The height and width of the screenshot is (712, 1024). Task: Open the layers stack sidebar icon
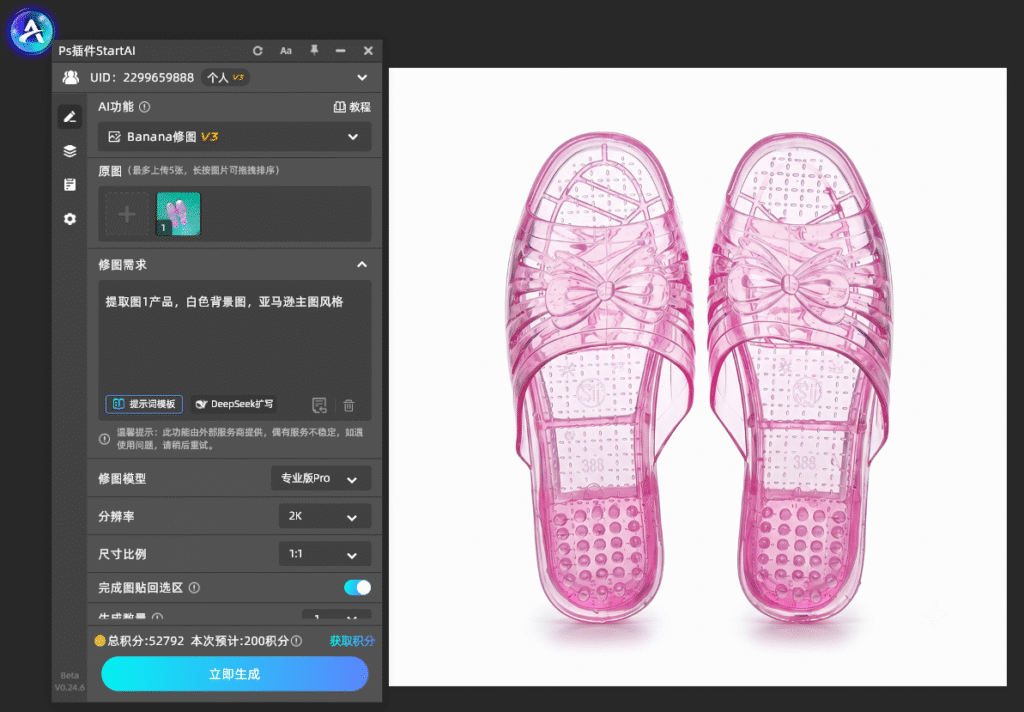click(70, 151)
